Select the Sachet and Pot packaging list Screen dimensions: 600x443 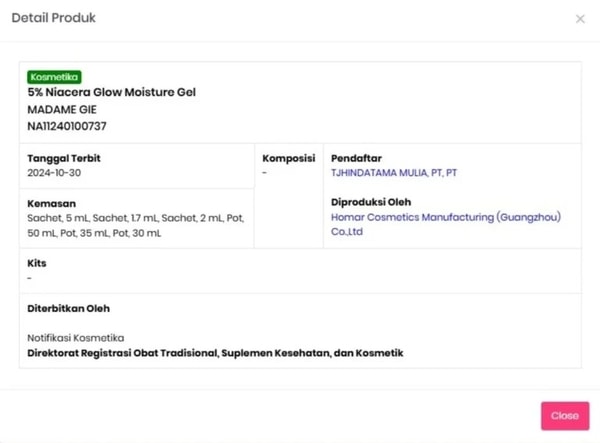click(135, 225)
